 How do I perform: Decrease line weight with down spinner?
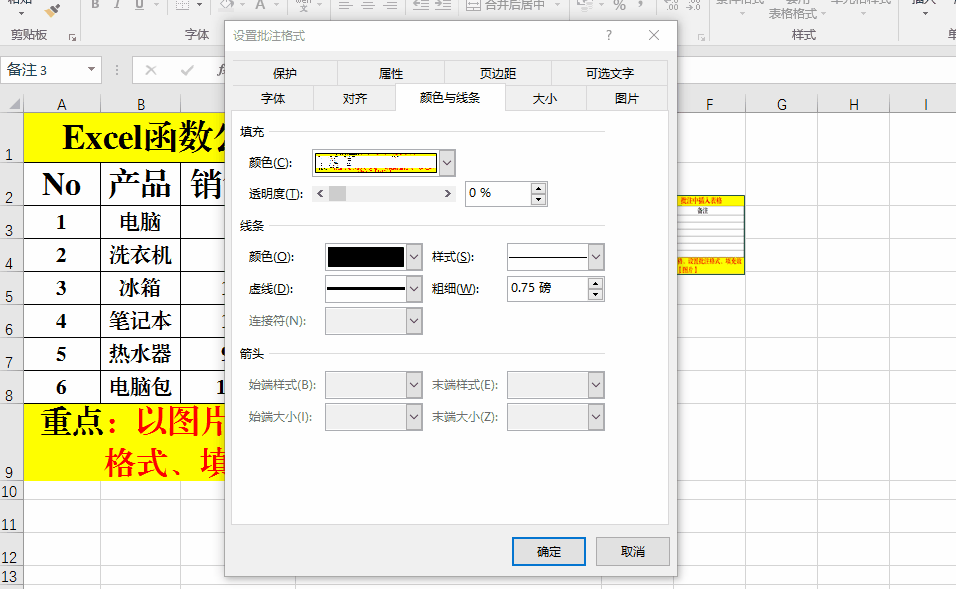point(596,294)
